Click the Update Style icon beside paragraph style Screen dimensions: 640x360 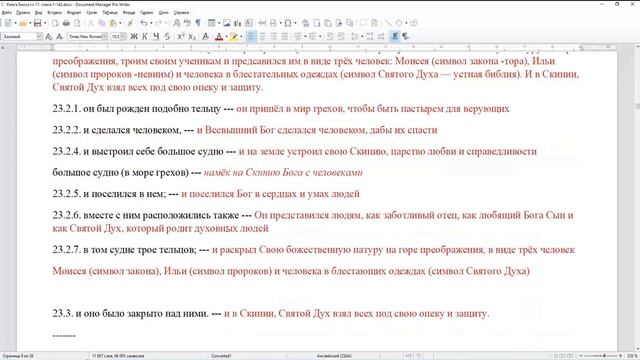pos(49,36)
